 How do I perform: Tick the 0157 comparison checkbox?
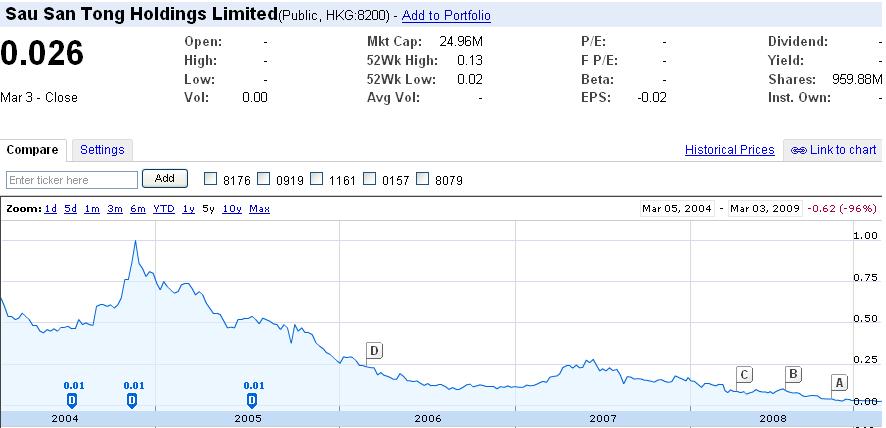370,179
